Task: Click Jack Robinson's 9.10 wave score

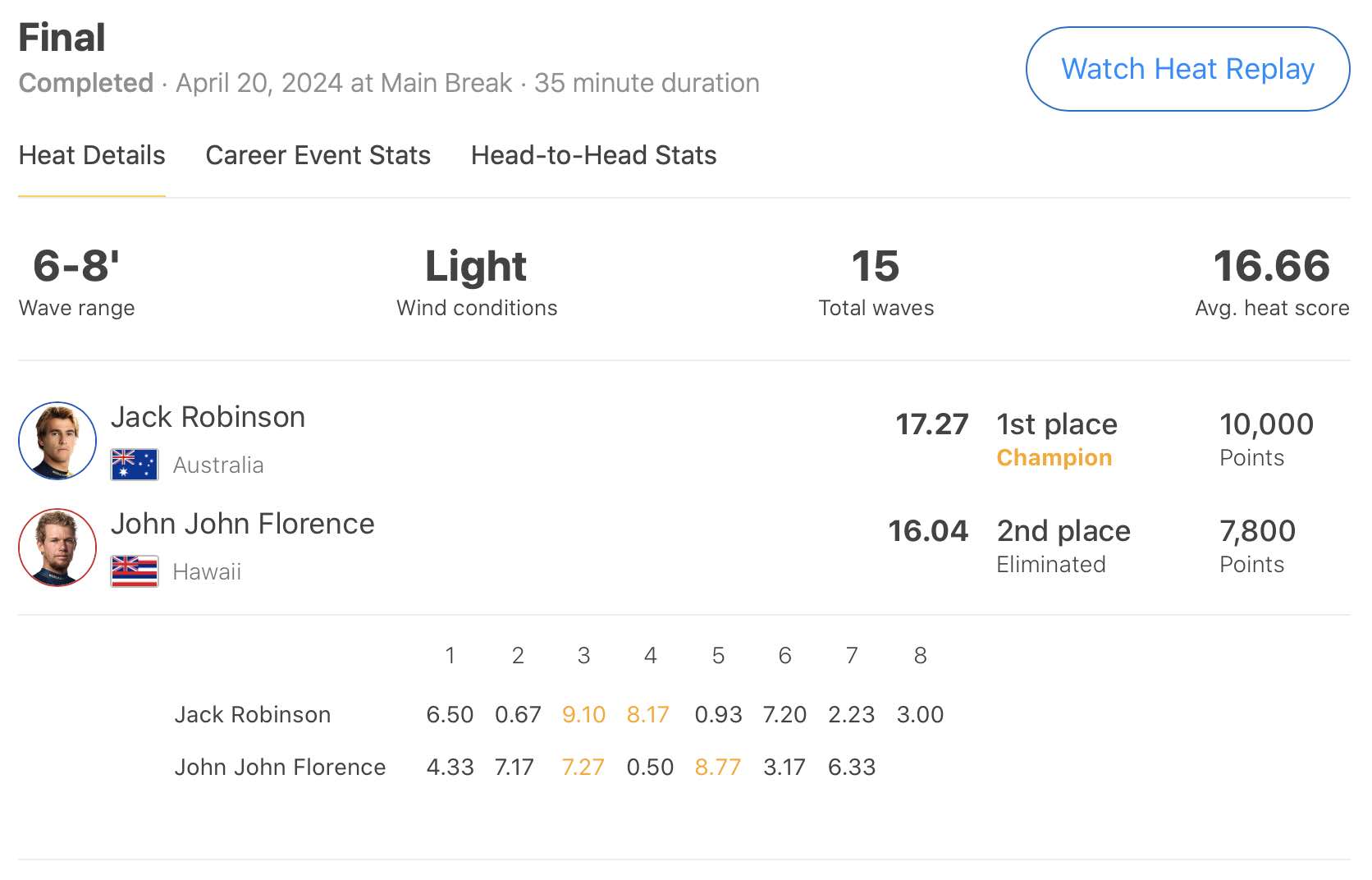Action: pos(583,715)
